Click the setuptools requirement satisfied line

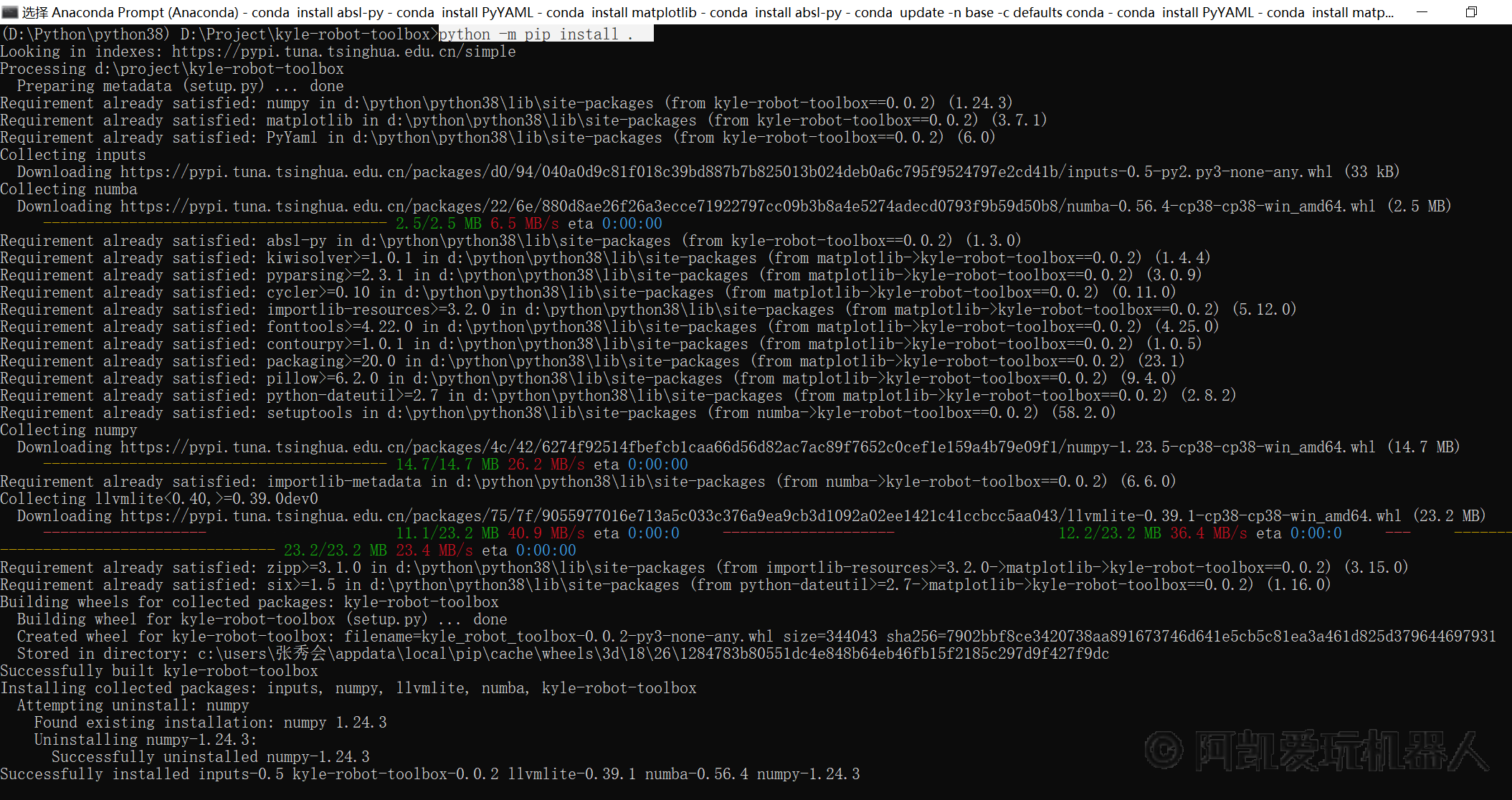(x=558, y=413)
